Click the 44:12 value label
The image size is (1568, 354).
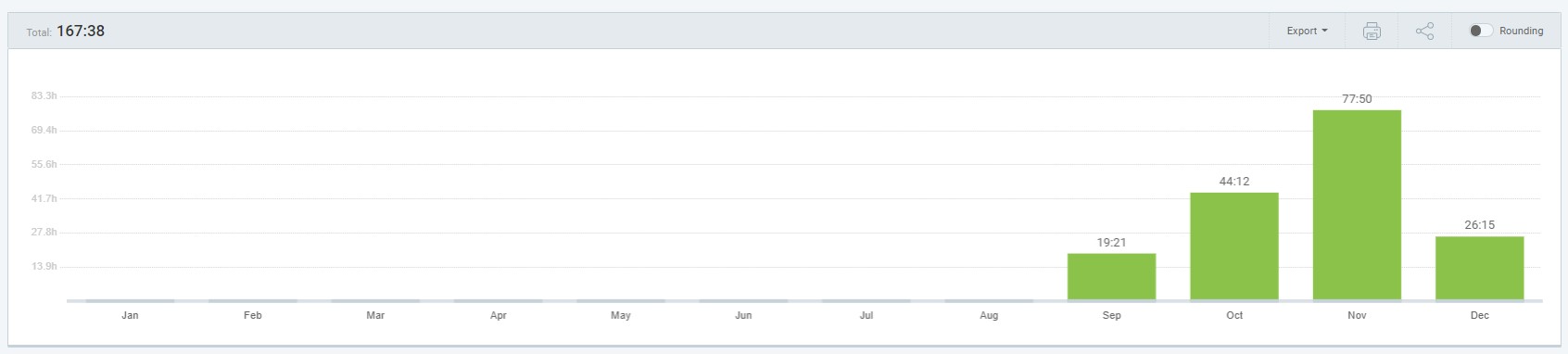1234,181
